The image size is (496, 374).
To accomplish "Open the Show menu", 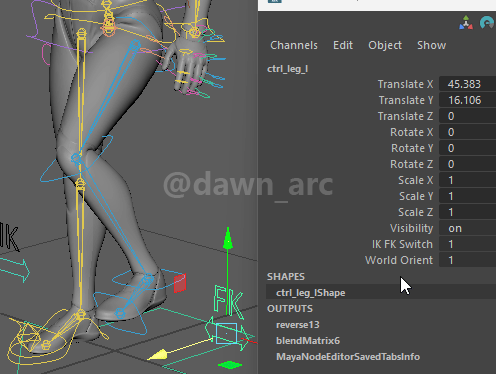I will (x=431, y=45).
